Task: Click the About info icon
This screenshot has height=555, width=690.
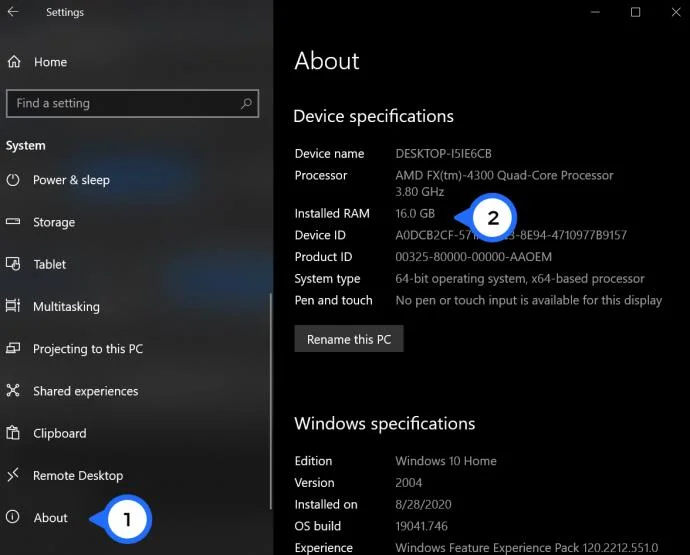Action: point(13,517)
